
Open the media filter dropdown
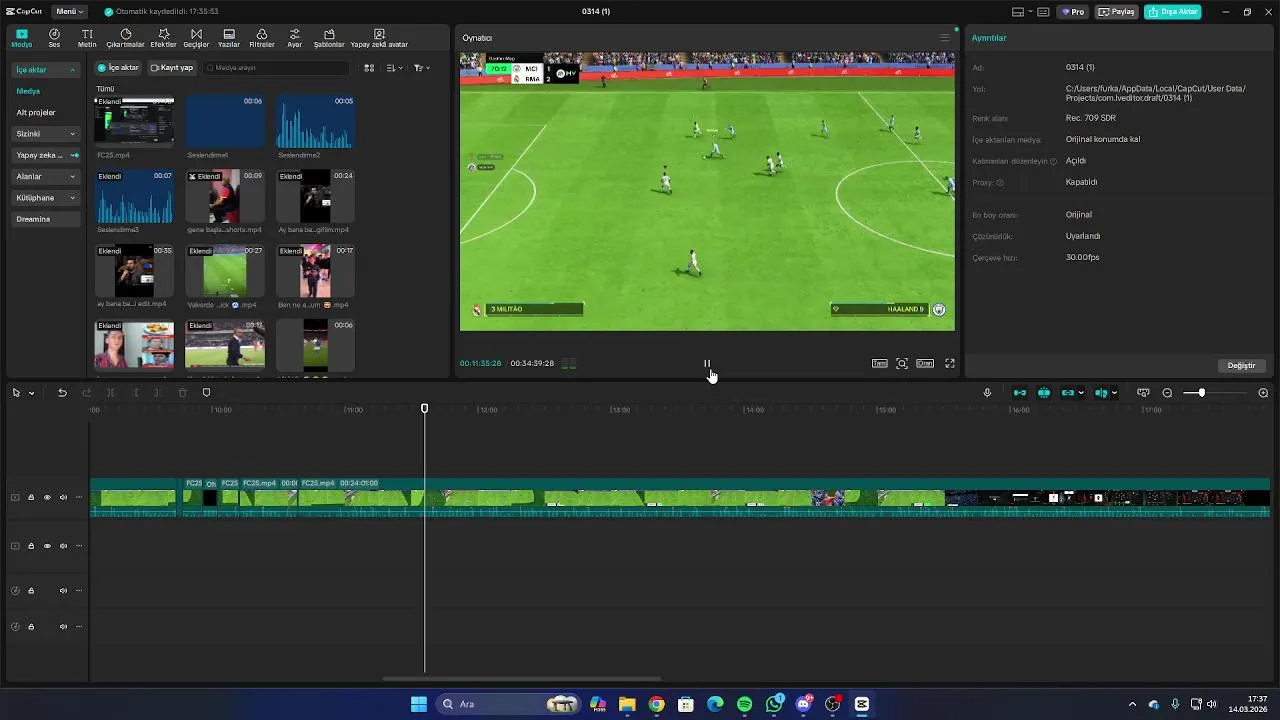tap(422, 68)
